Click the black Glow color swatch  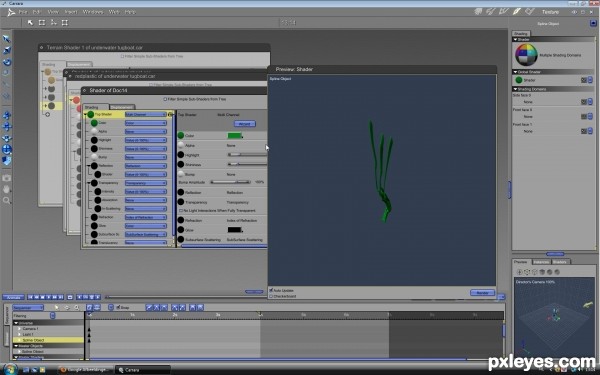pyautogui.click(x=235, y=230)
